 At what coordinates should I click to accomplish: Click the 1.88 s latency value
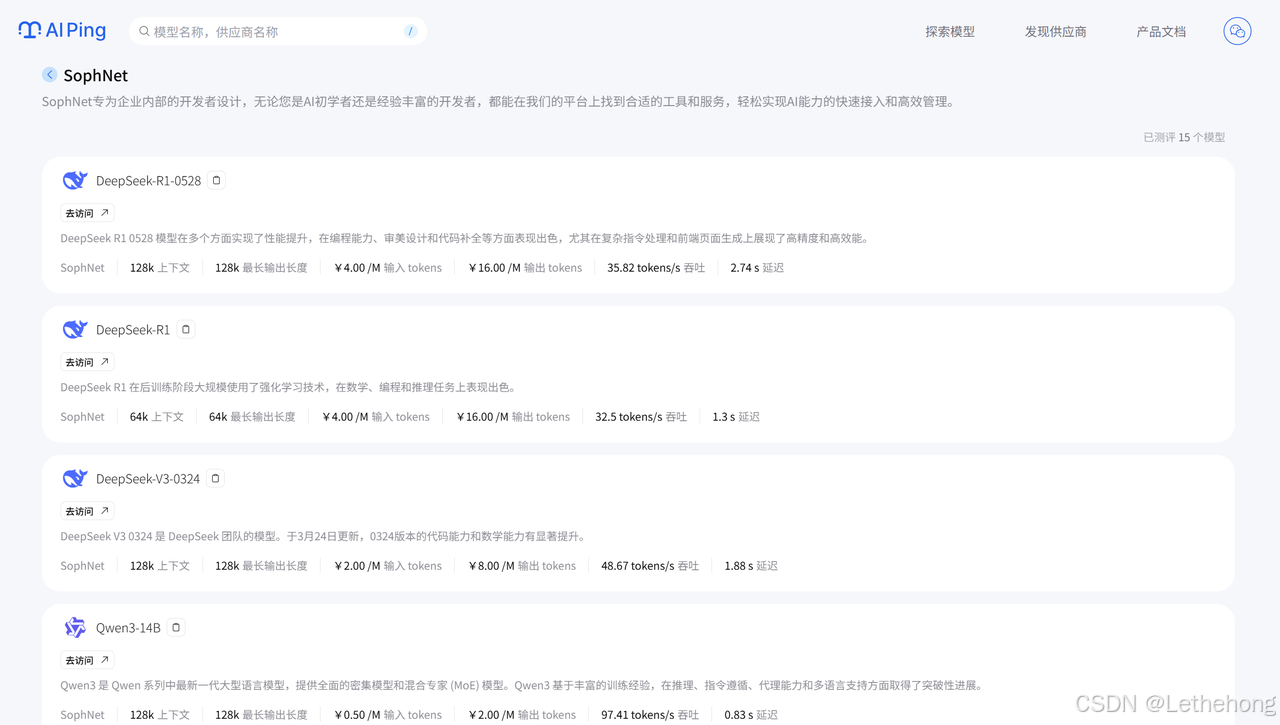[x=751, y=566]
